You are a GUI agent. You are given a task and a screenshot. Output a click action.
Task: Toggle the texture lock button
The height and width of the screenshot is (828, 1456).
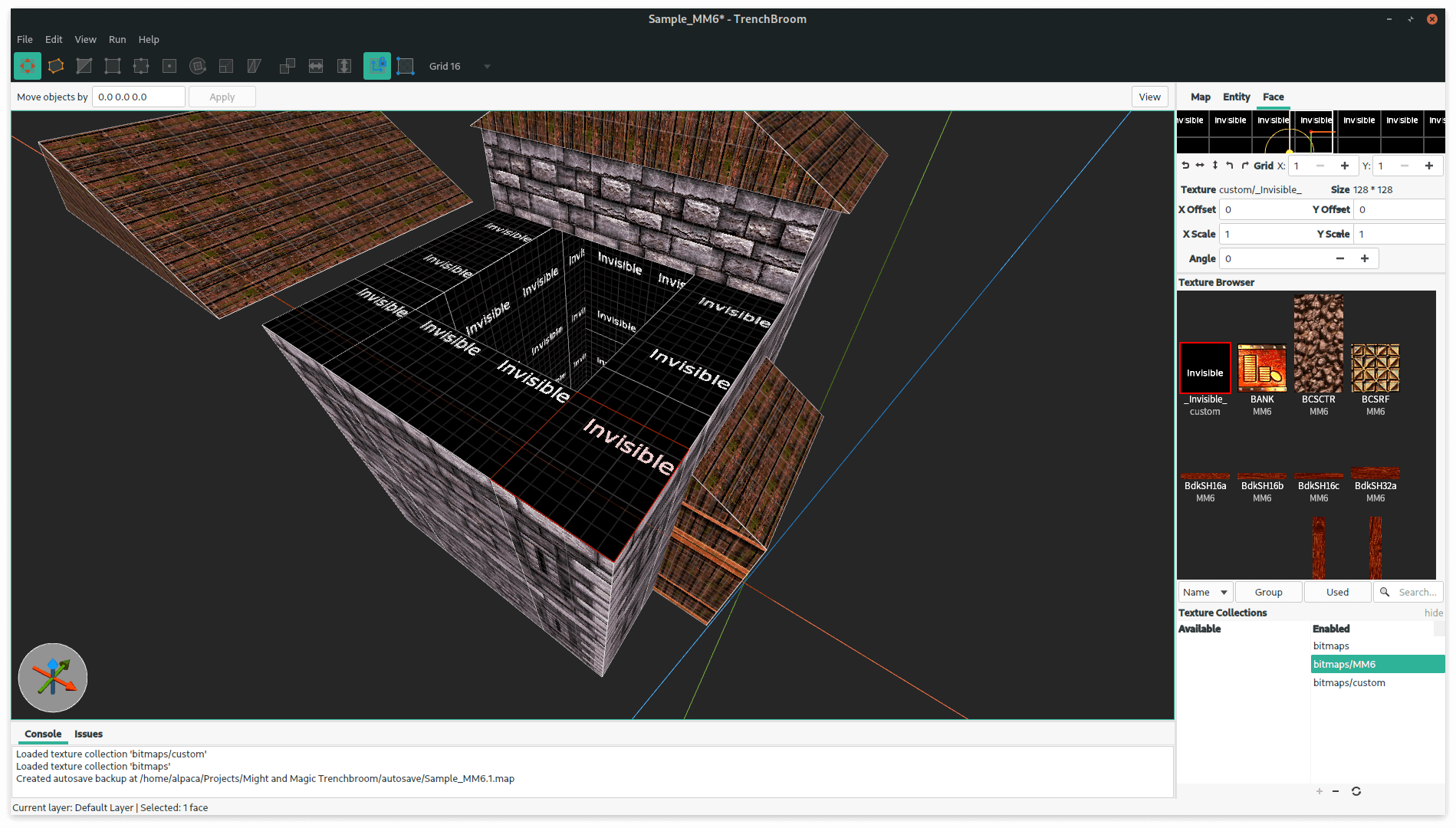(376, 67)
